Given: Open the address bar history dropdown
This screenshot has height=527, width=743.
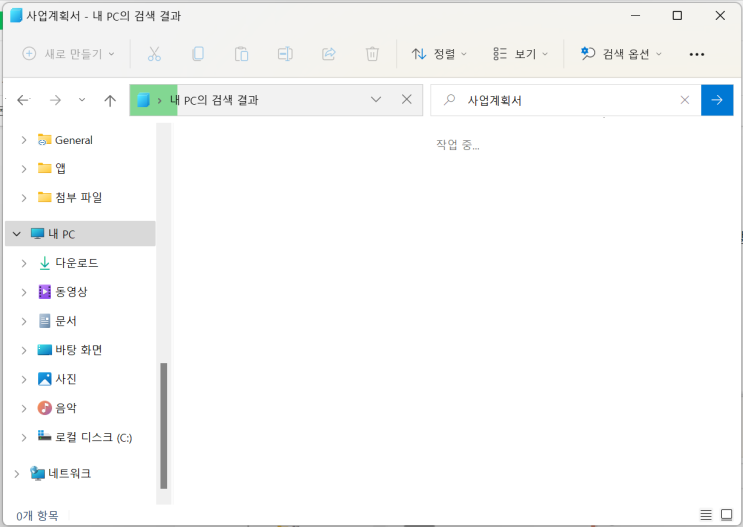Looking at the screenshot, I should tap(376, 100).
